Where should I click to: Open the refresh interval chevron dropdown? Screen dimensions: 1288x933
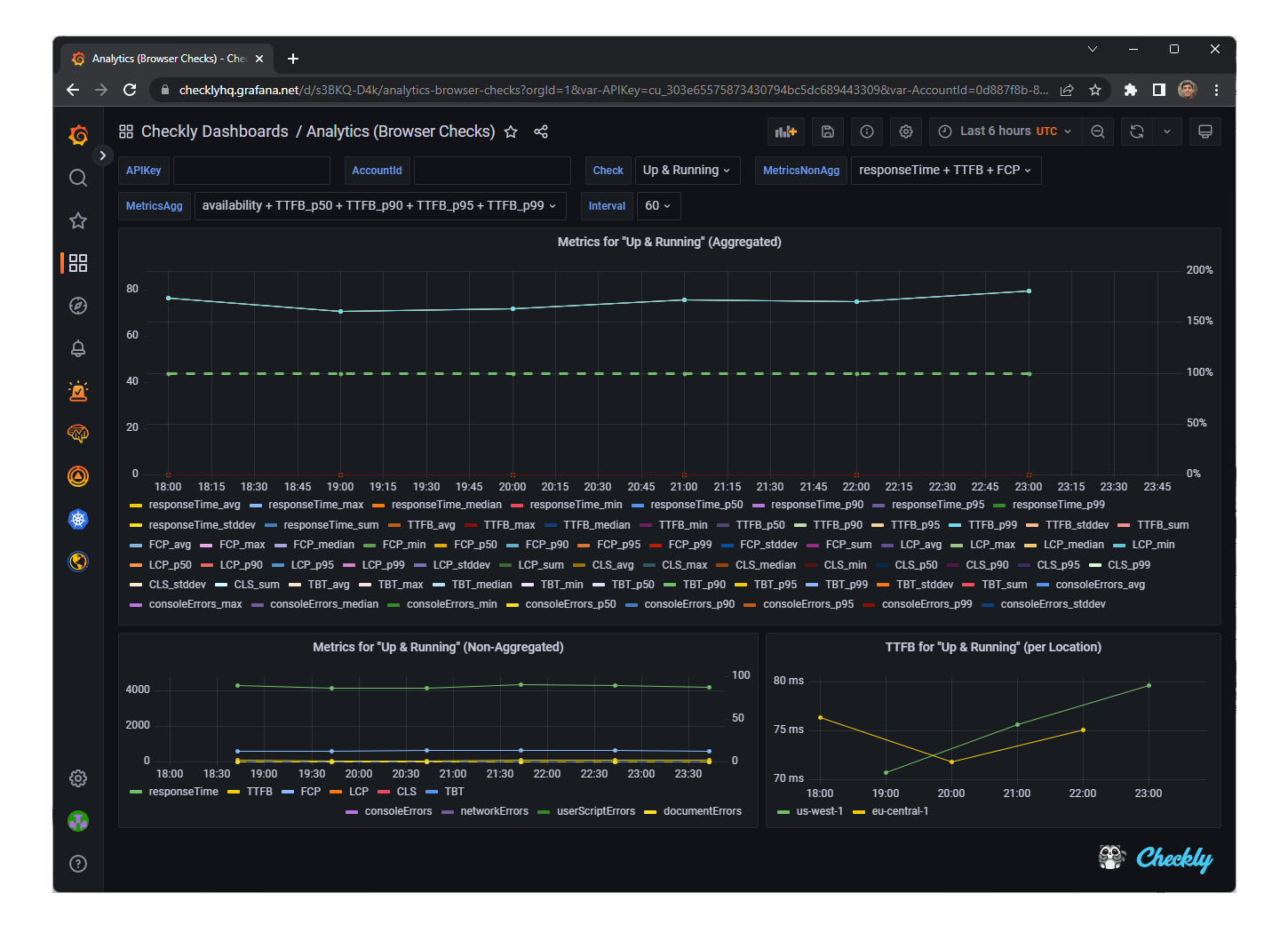[x=1167, y=131]
